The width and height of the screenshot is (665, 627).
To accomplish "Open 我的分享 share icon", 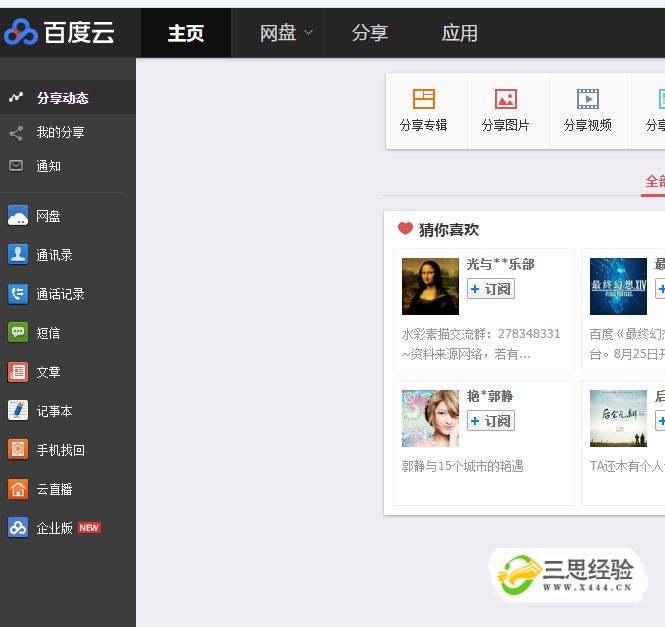I will [16, 133].
